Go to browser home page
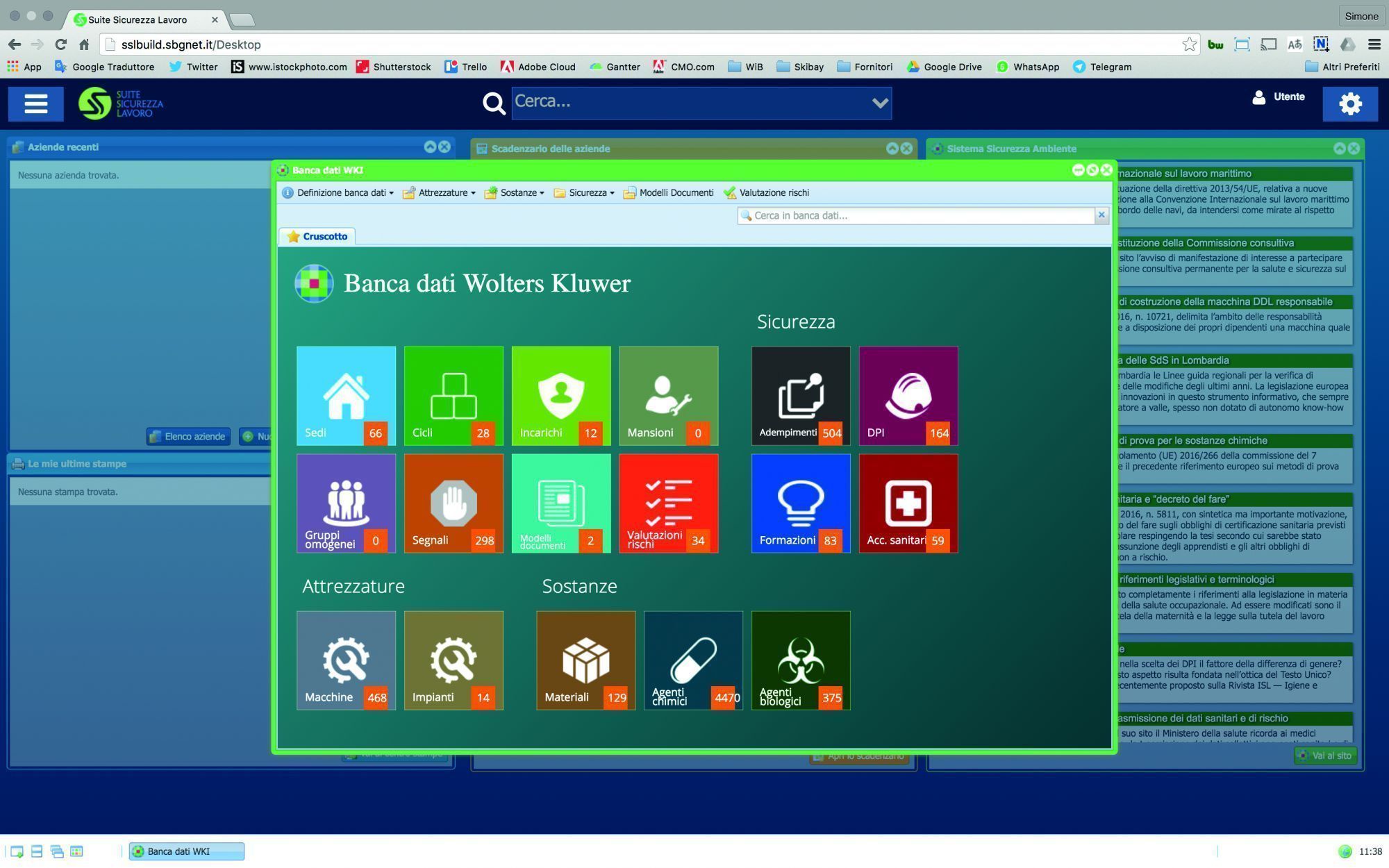Screen dimensions: 1389x868 click(x=84, y=44)
